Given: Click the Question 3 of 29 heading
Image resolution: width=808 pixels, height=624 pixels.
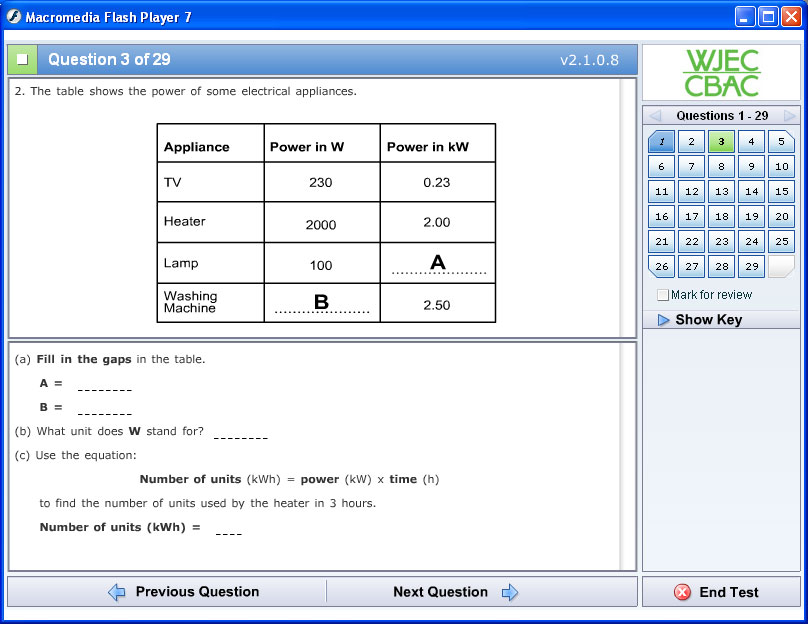Looking at the screenshot, I should [109, 59].
